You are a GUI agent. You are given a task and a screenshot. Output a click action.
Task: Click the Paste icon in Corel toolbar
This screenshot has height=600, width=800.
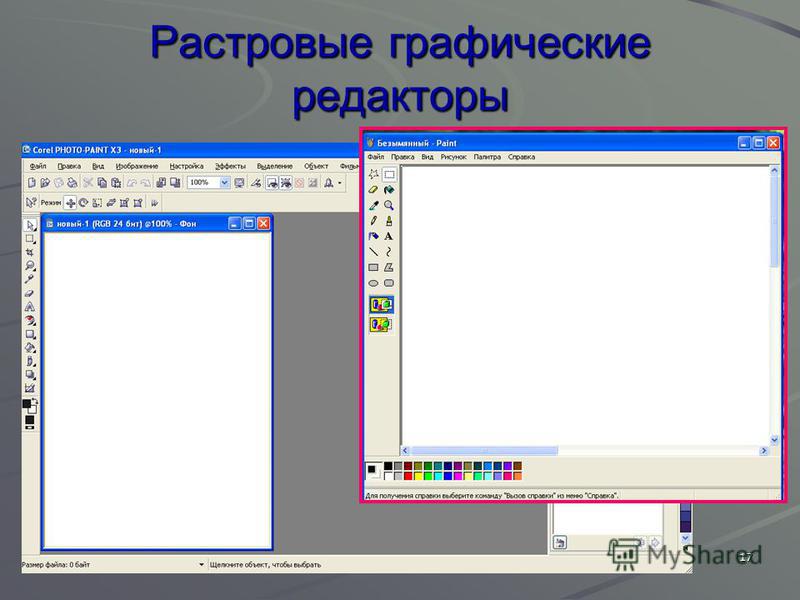(x=116, y=183)
